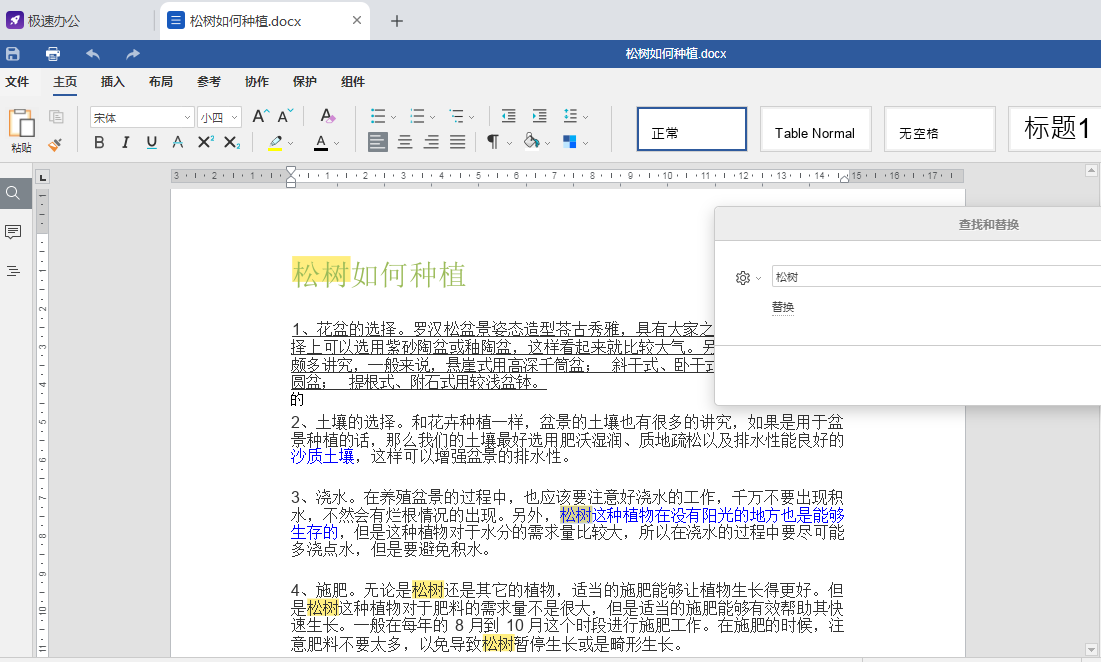Apply the 正常 style
The width and height of the screenshot is (1101, 662).
click(x=692, y=129)
